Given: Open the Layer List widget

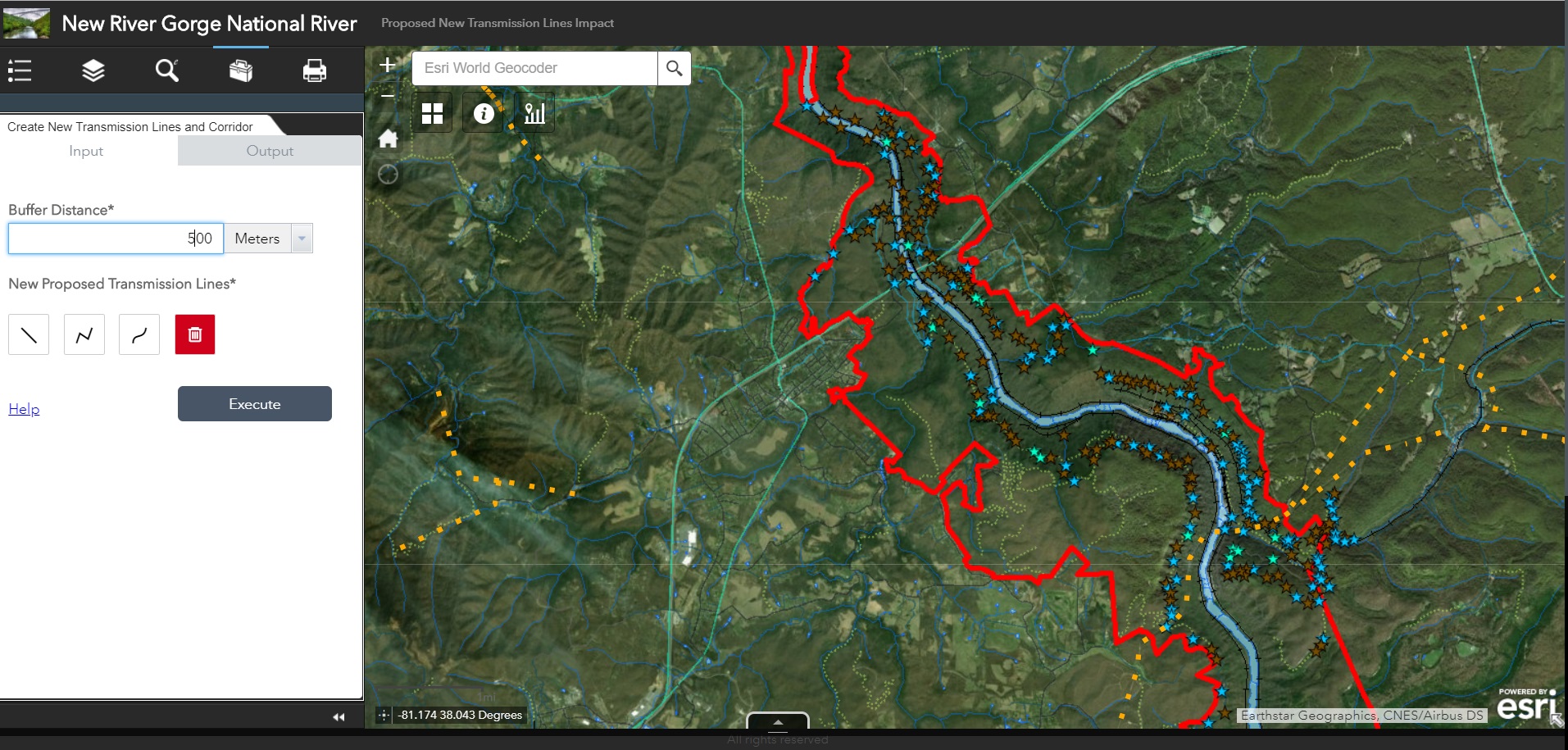Looking at the screenshot, I should (93, 70).
